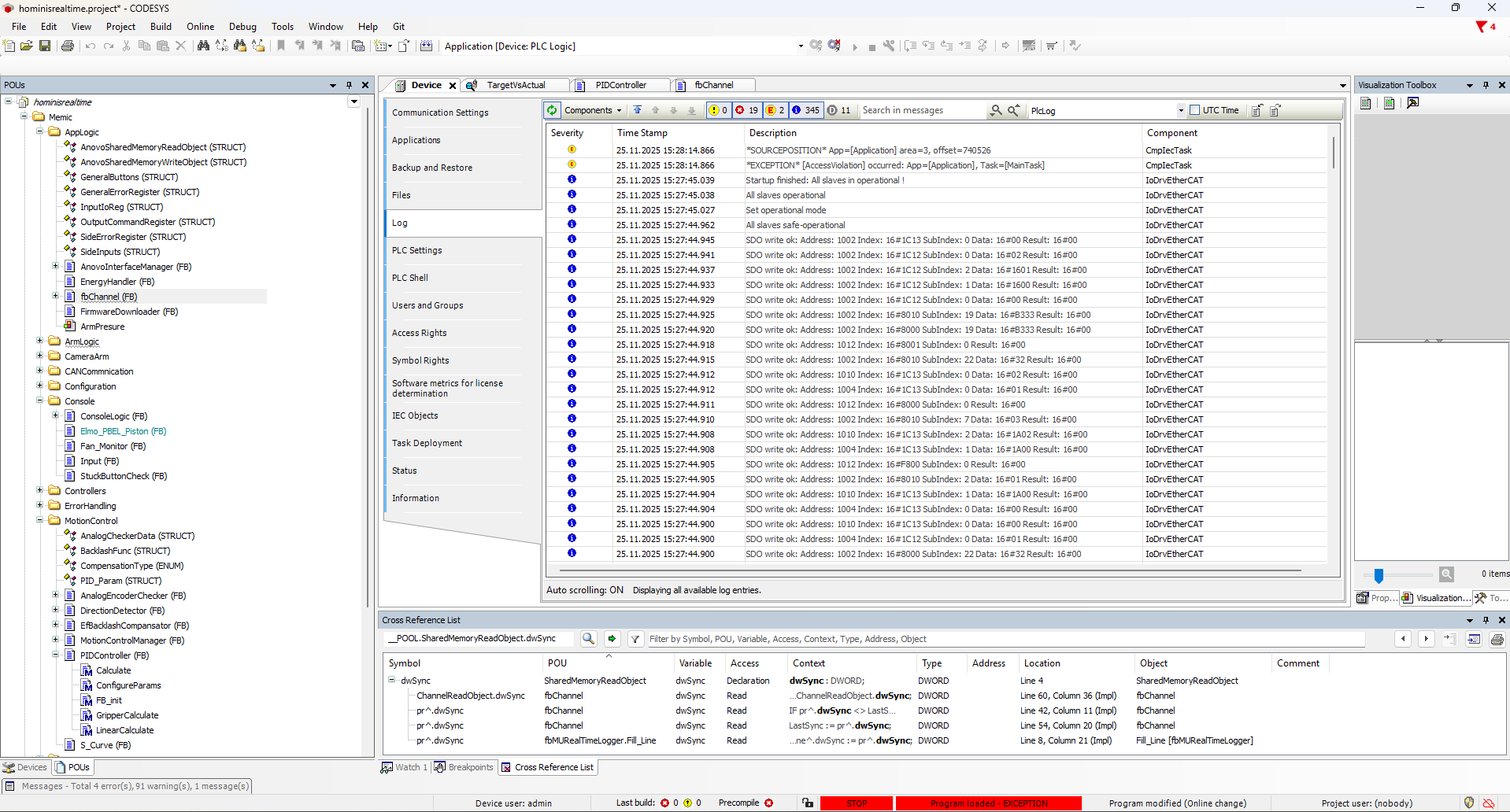Open the PLC Shell page
Screen dimensions: 1510x812
(410, 278)
